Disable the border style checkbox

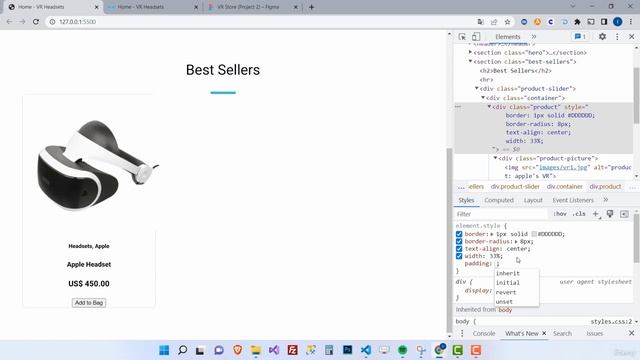(x=459, y=234)
